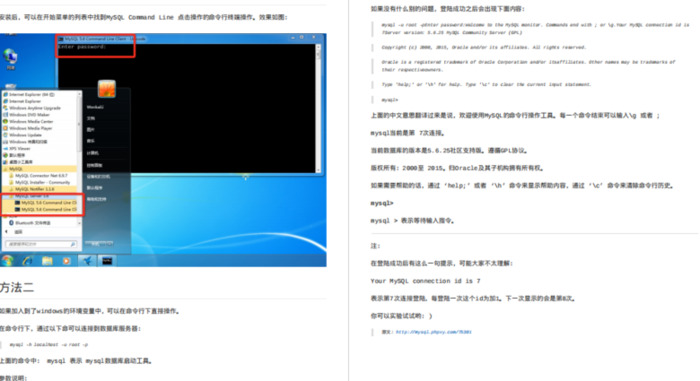700x381 pixels.
Task: Click the Start menu search programs box
Action: point(41,244)
